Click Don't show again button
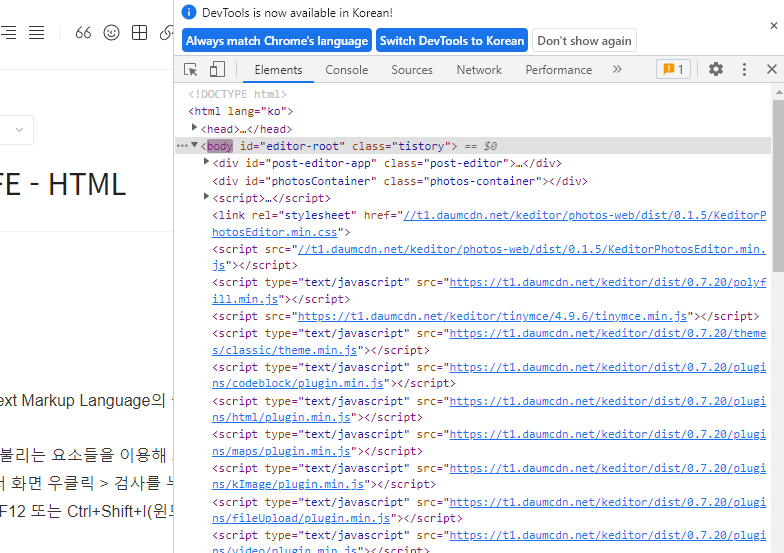The height and width of the screenshot is (553, 784). click(x=584, y=40)
